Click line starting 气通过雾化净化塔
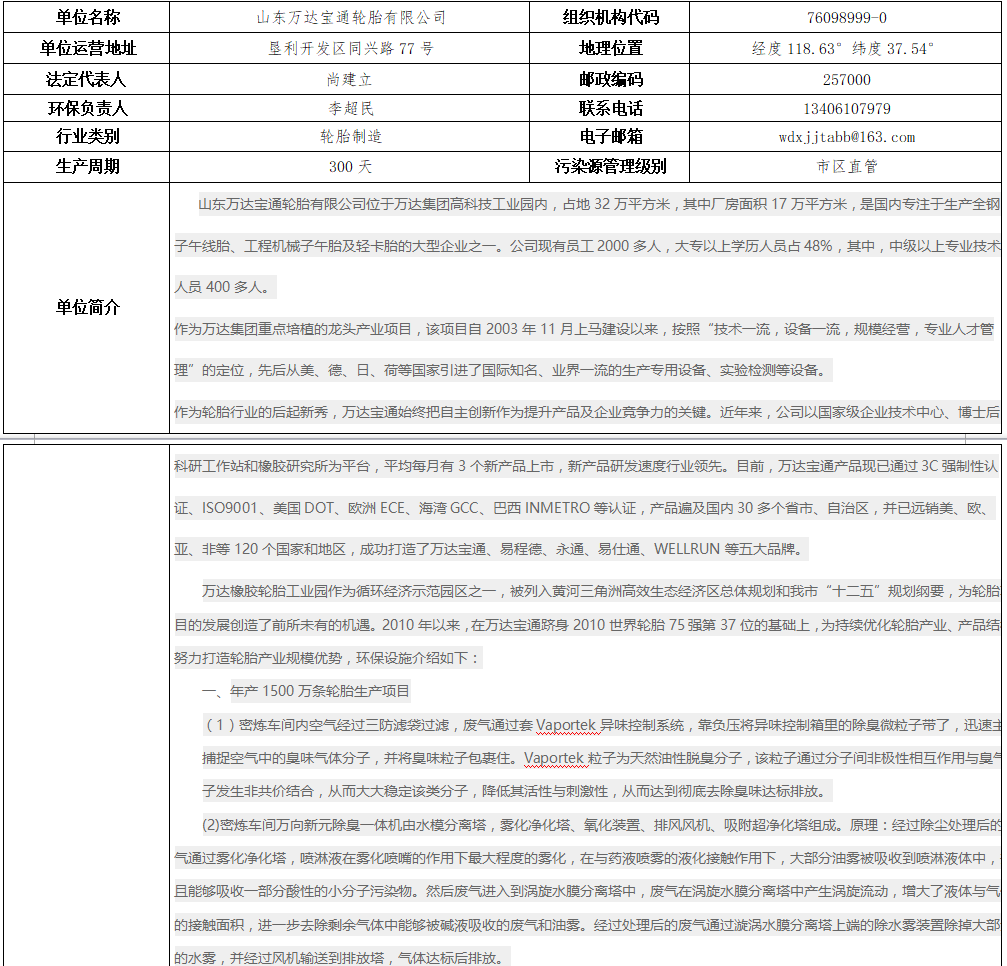The width and height of the screenshot is (1007, 966). [586, 858]
